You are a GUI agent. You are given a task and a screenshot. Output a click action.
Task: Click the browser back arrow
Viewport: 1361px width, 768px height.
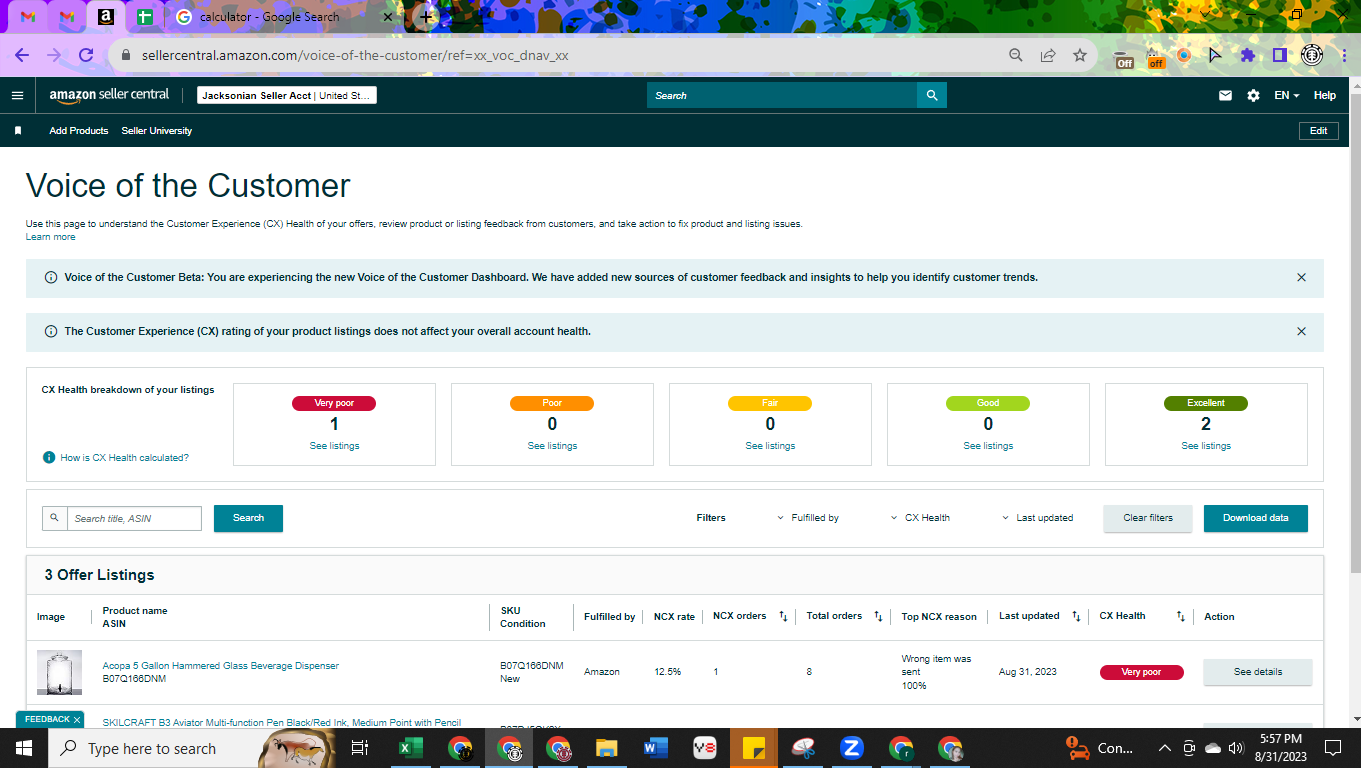click(x=22, y=56)
